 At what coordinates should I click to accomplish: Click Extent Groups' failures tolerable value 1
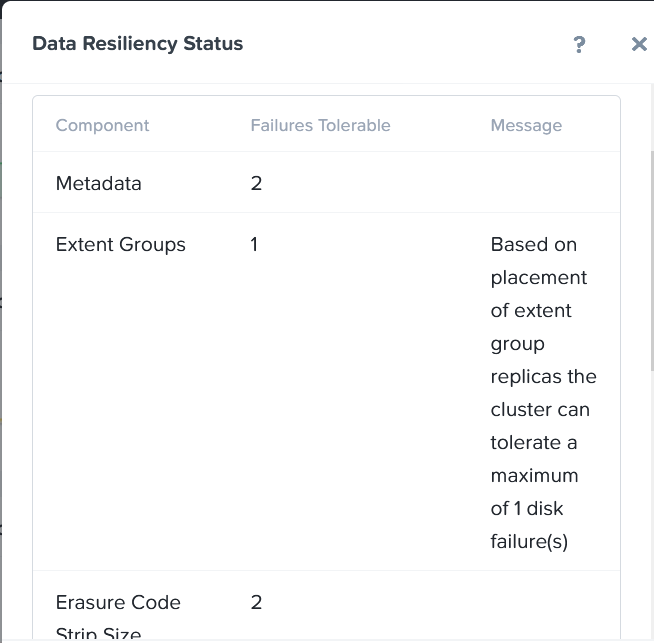tap(254, 244)
